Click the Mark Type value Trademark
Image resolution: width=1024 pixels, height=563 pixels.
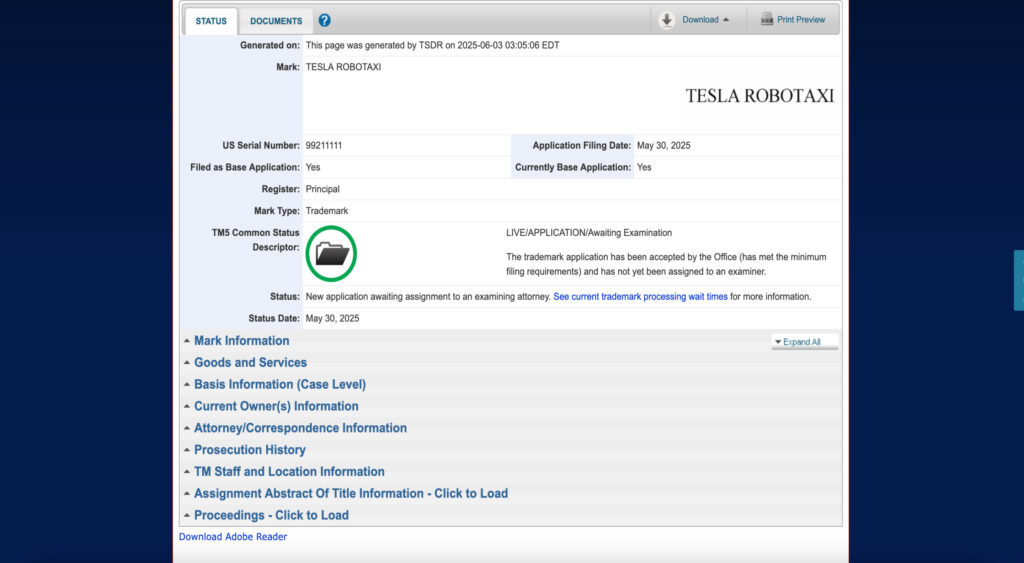327,211
